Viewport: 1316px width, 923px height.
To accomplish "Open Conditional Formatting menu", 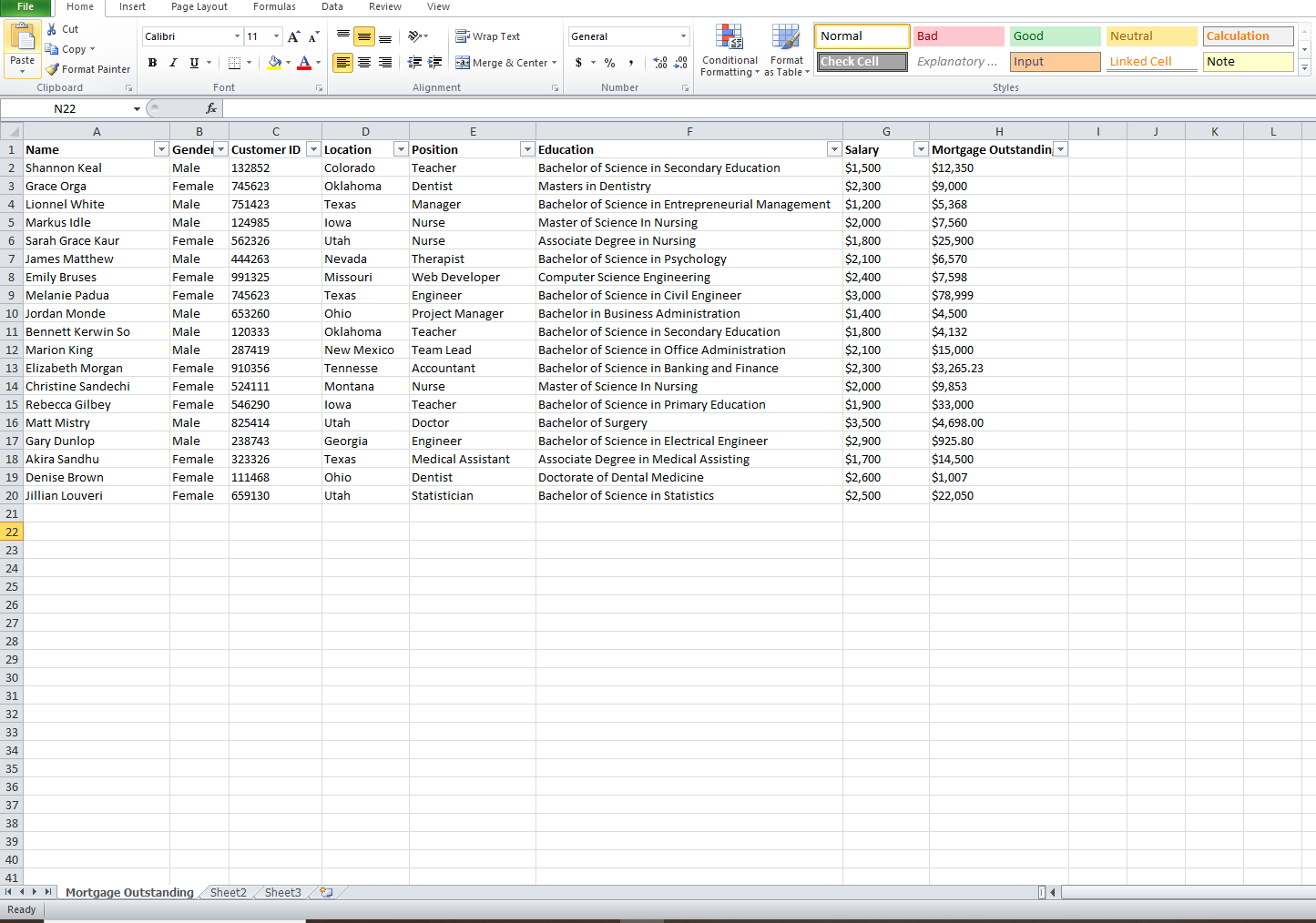I will 729,50.
